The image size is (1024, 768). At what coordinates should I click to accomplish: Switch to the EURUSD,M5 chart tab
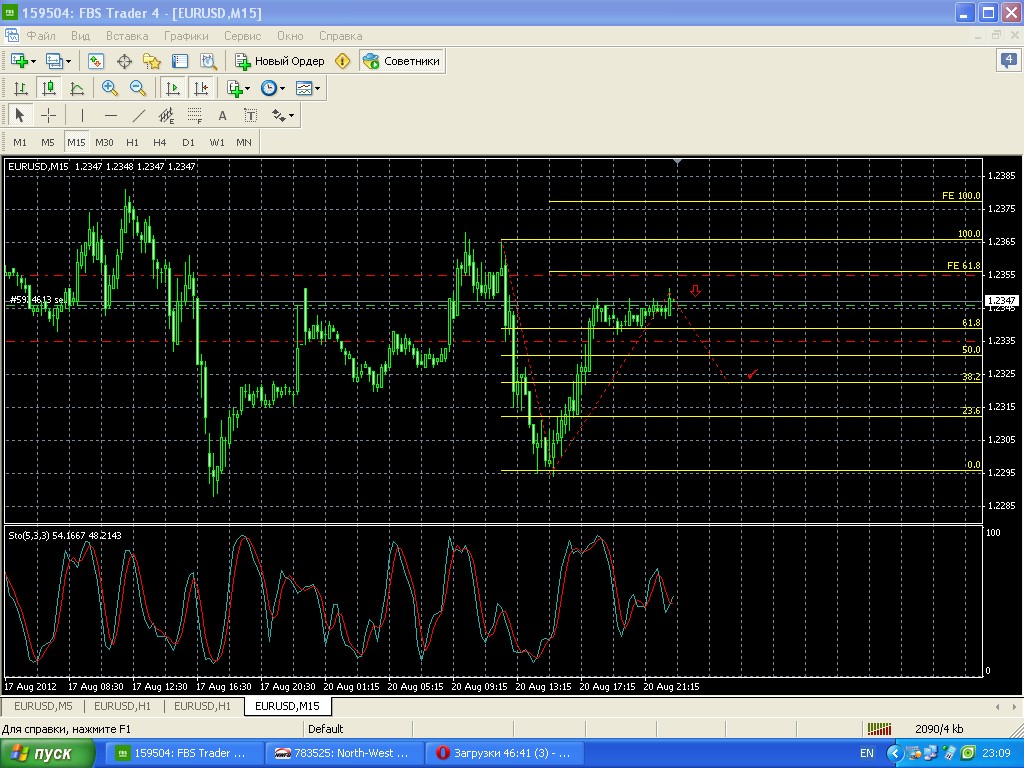41,706
